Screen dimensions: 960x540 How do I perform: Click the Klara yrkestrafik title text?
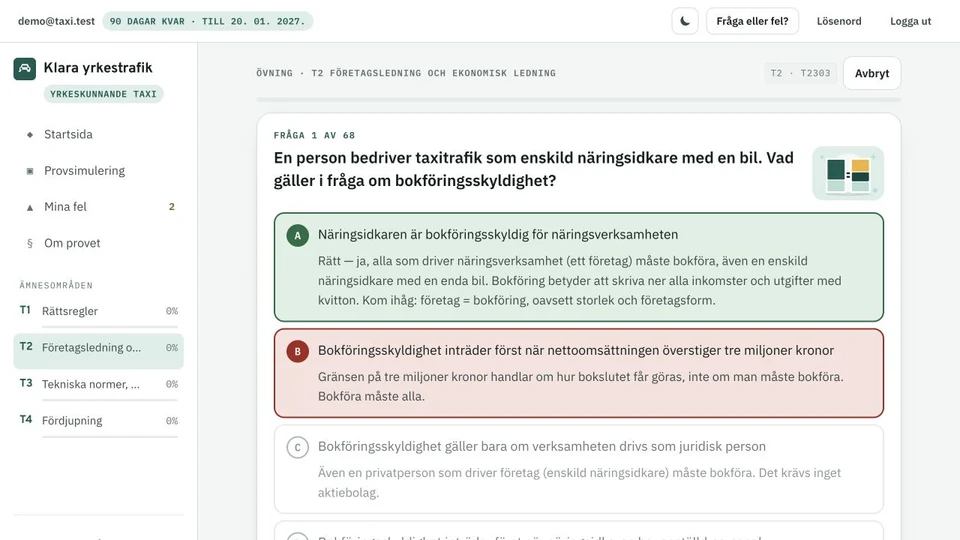click(98, 68)
